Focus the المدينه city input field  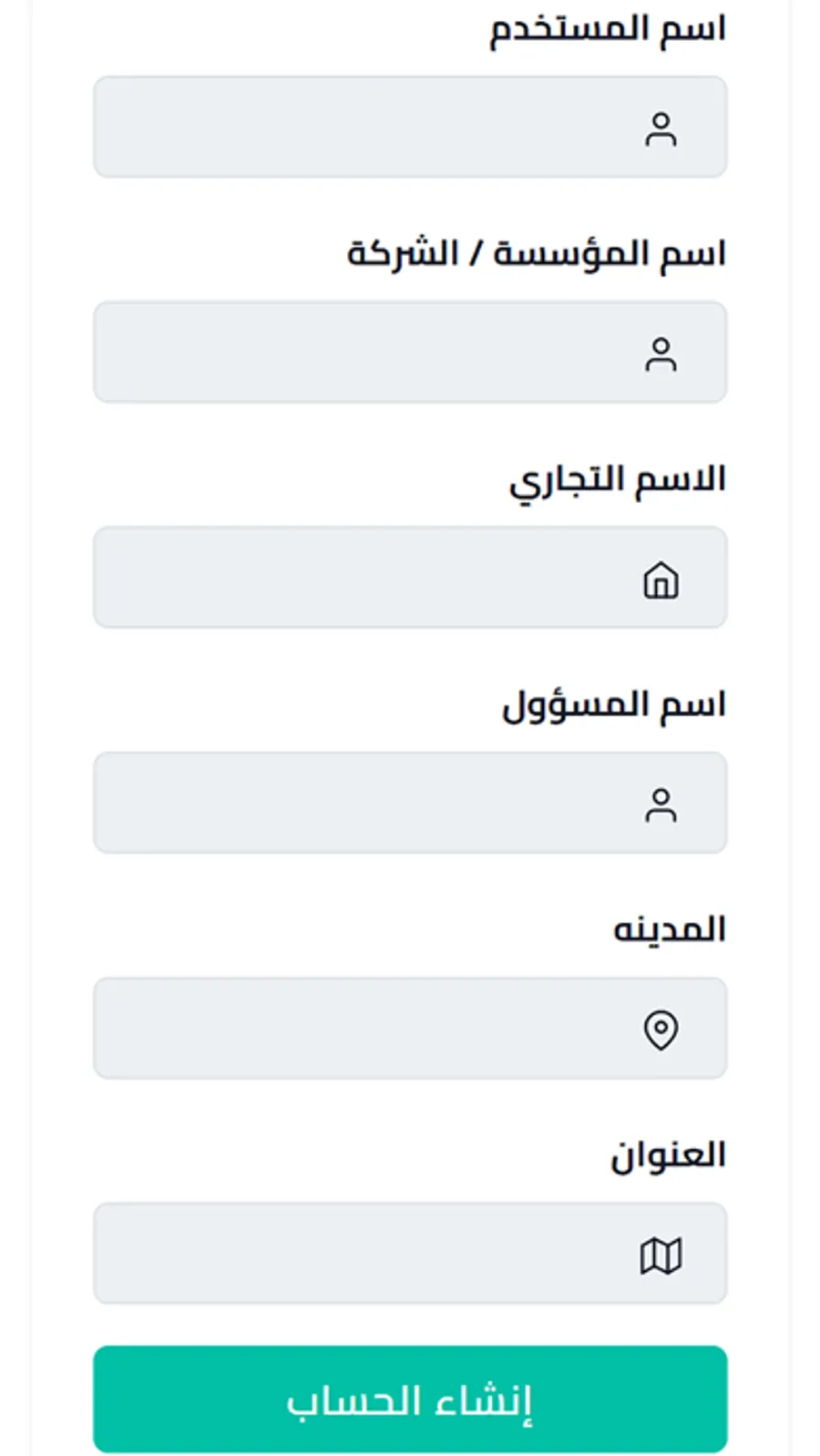364,1029
